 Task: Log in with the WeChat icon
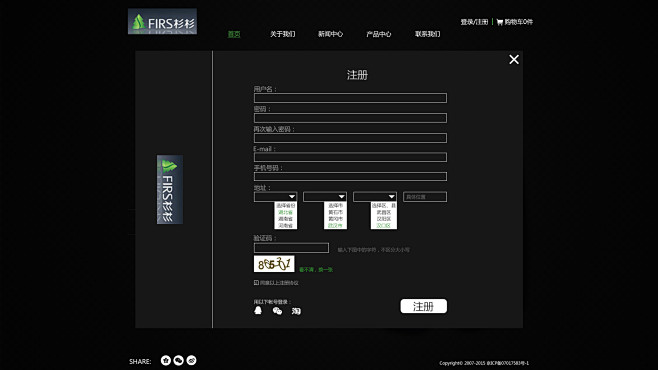coord(277,310)
